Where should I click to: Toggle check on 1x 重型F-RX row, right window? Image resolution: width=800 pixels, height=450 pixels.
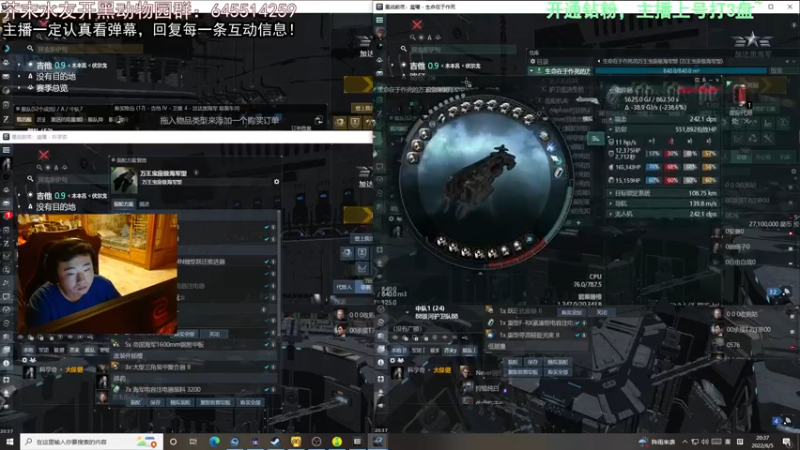[x=578, y=323]
